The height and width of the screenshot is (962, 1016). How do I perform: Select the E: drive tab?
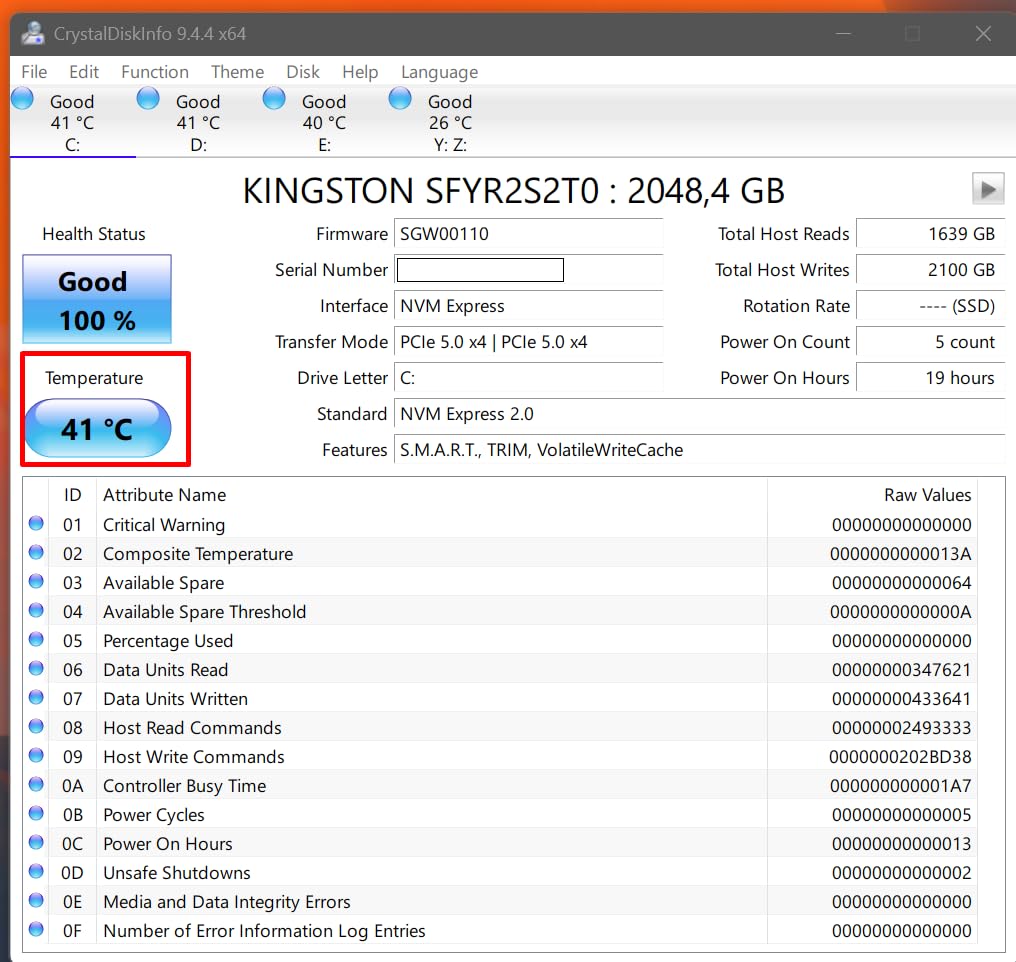tap(324, 122)
